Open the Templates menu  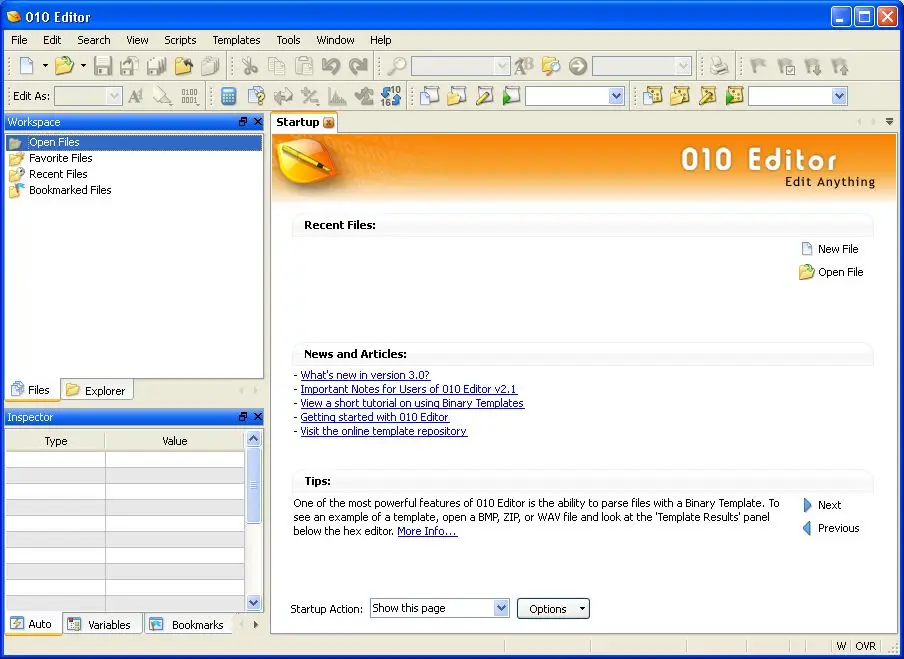(236, 40)
